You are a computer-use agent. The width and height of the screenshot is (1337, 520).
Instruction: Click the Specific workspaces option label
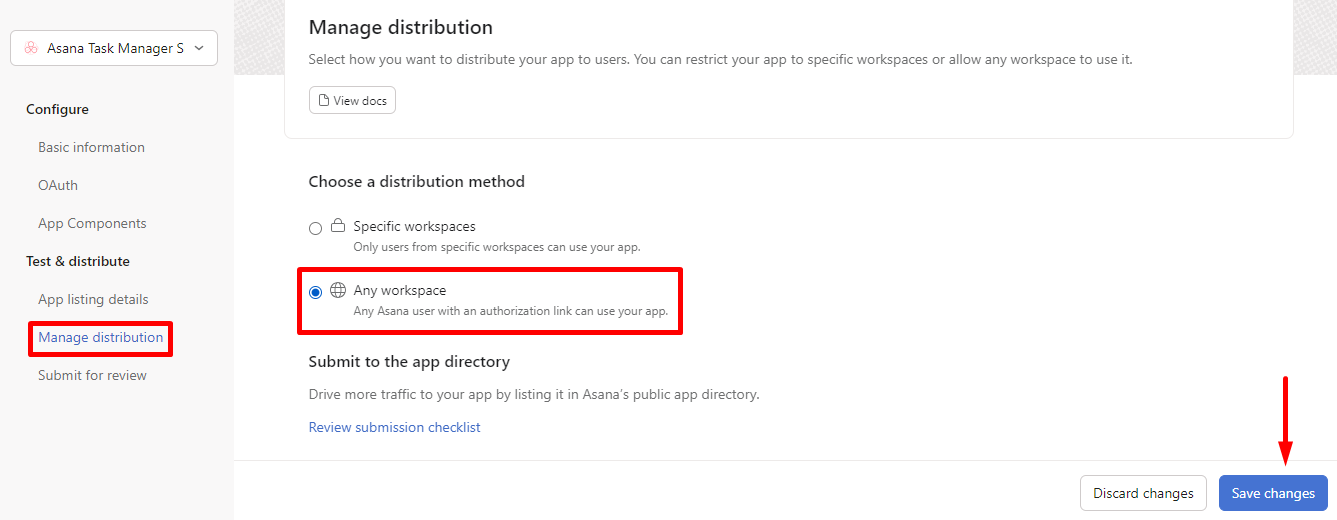click(x=414, y=226)
